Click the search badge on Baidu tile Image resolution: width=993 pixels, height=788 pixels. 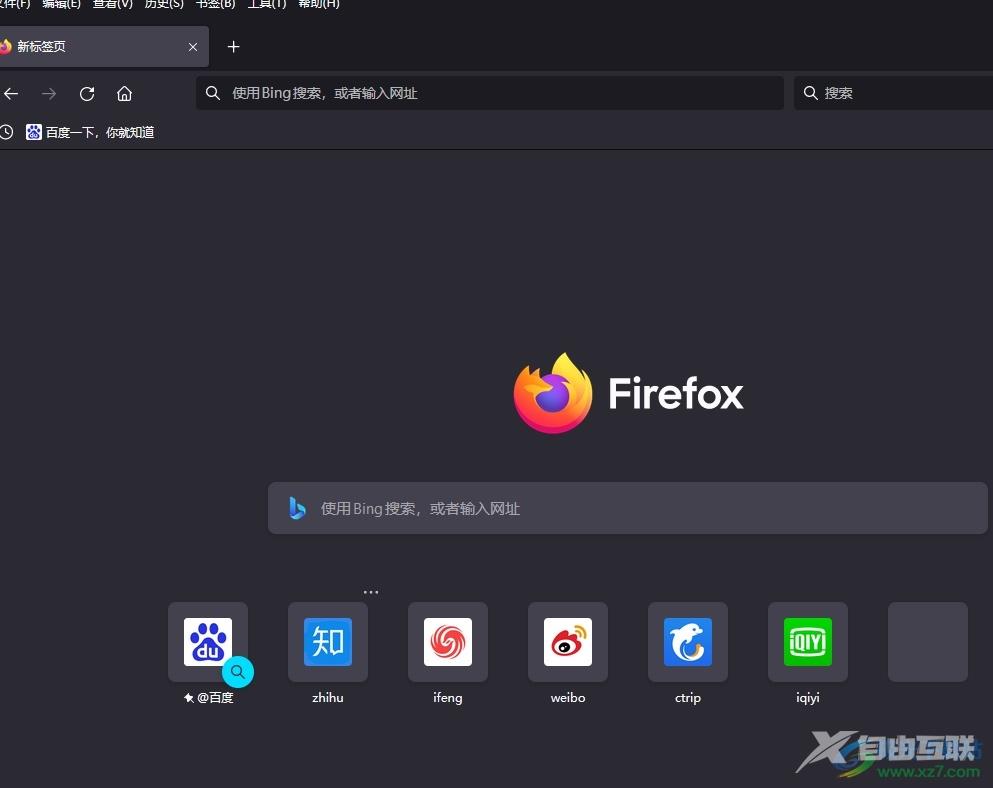237,672
